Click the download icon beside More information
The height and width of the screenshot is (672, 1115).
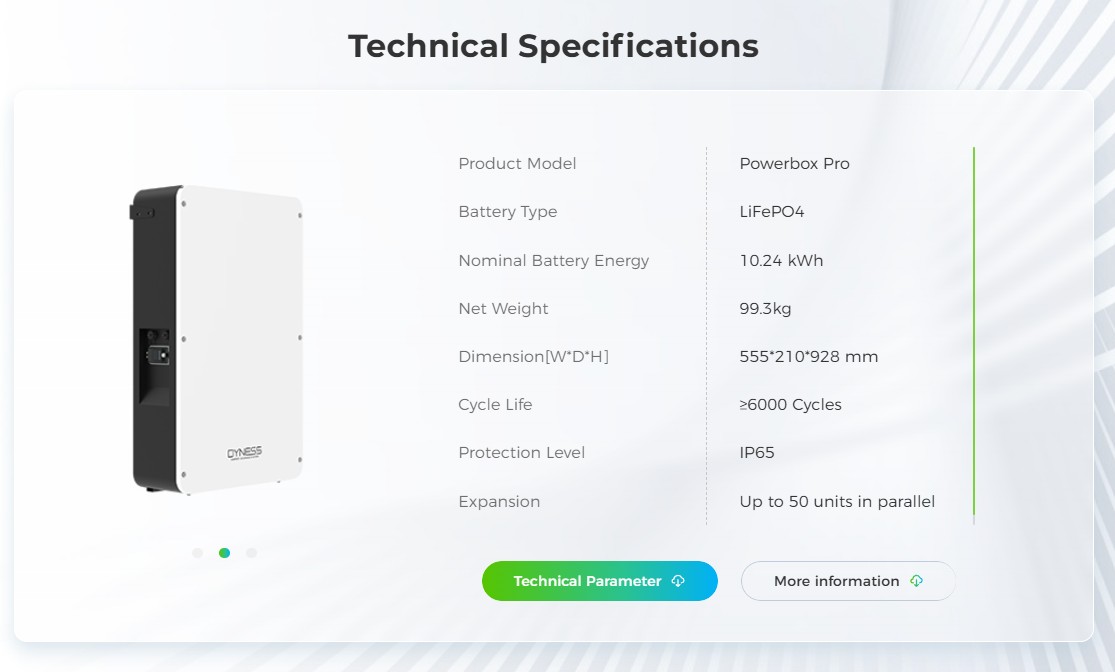pyautogui.click(x=916, y=581)
